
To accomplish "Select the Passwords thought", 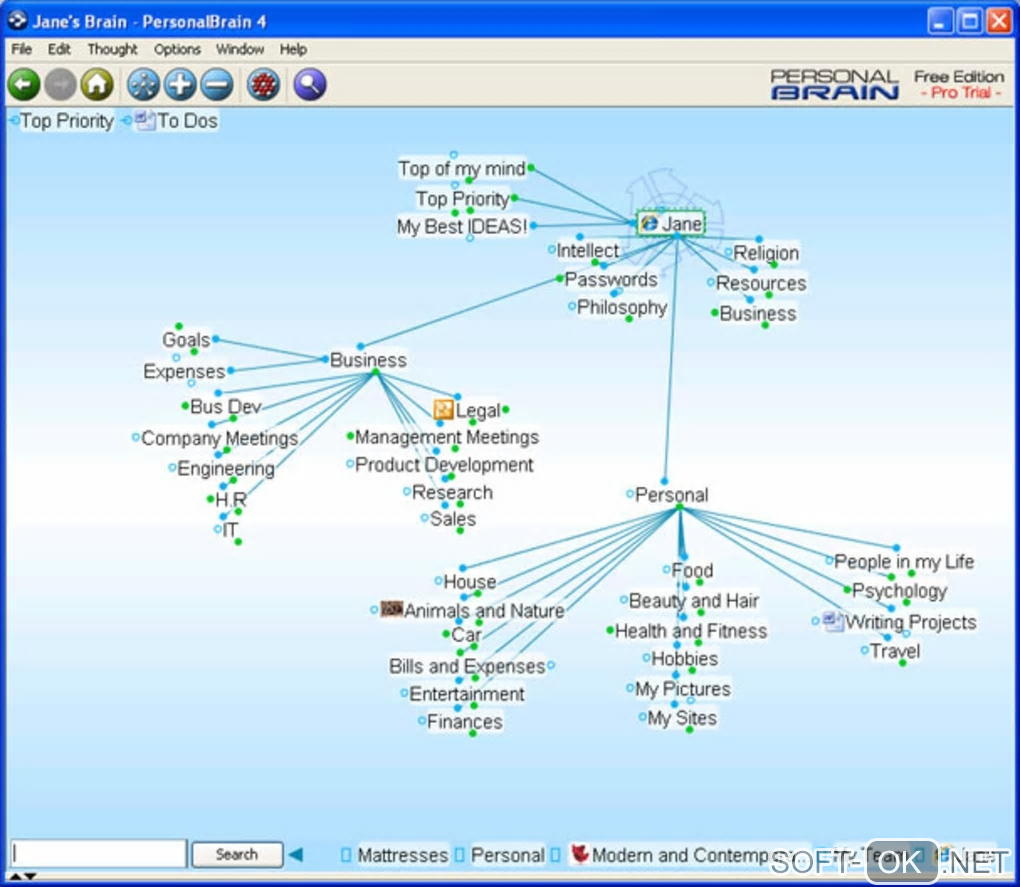I will tap(611, 280).
